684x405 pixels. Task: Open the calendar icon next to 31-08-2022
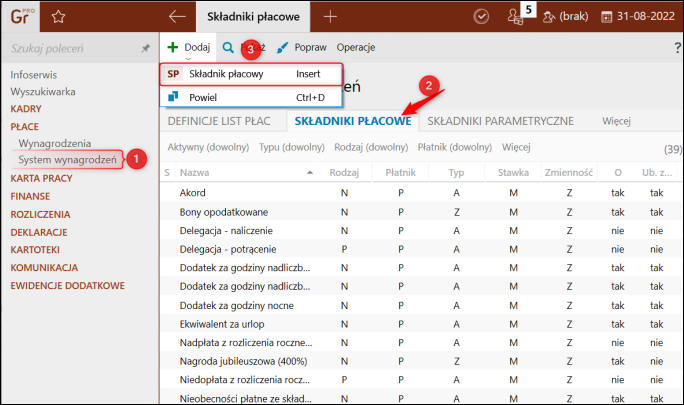tap(606, 17)
